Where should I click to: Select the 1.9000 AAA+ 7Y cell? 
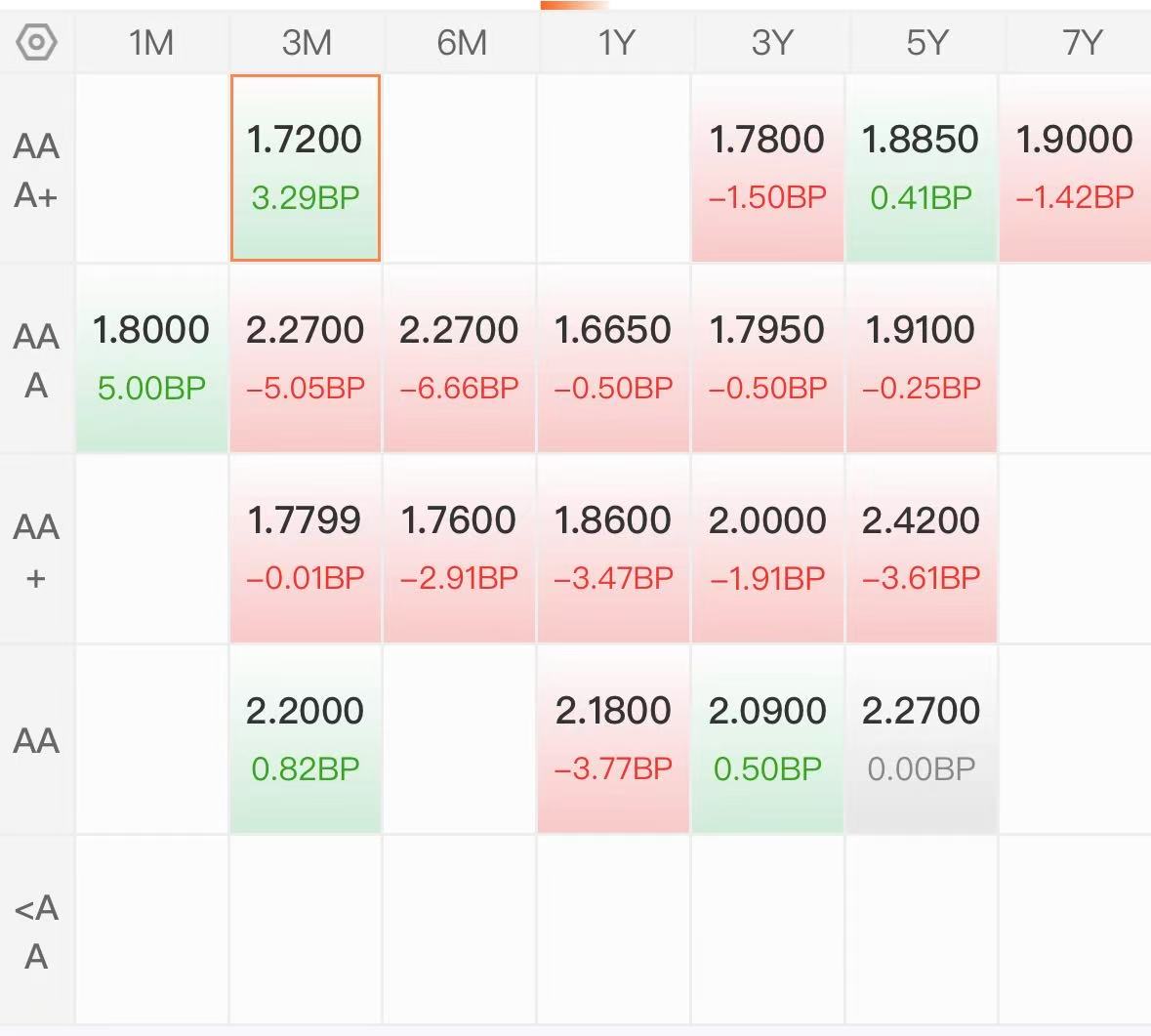point(1075,168)
